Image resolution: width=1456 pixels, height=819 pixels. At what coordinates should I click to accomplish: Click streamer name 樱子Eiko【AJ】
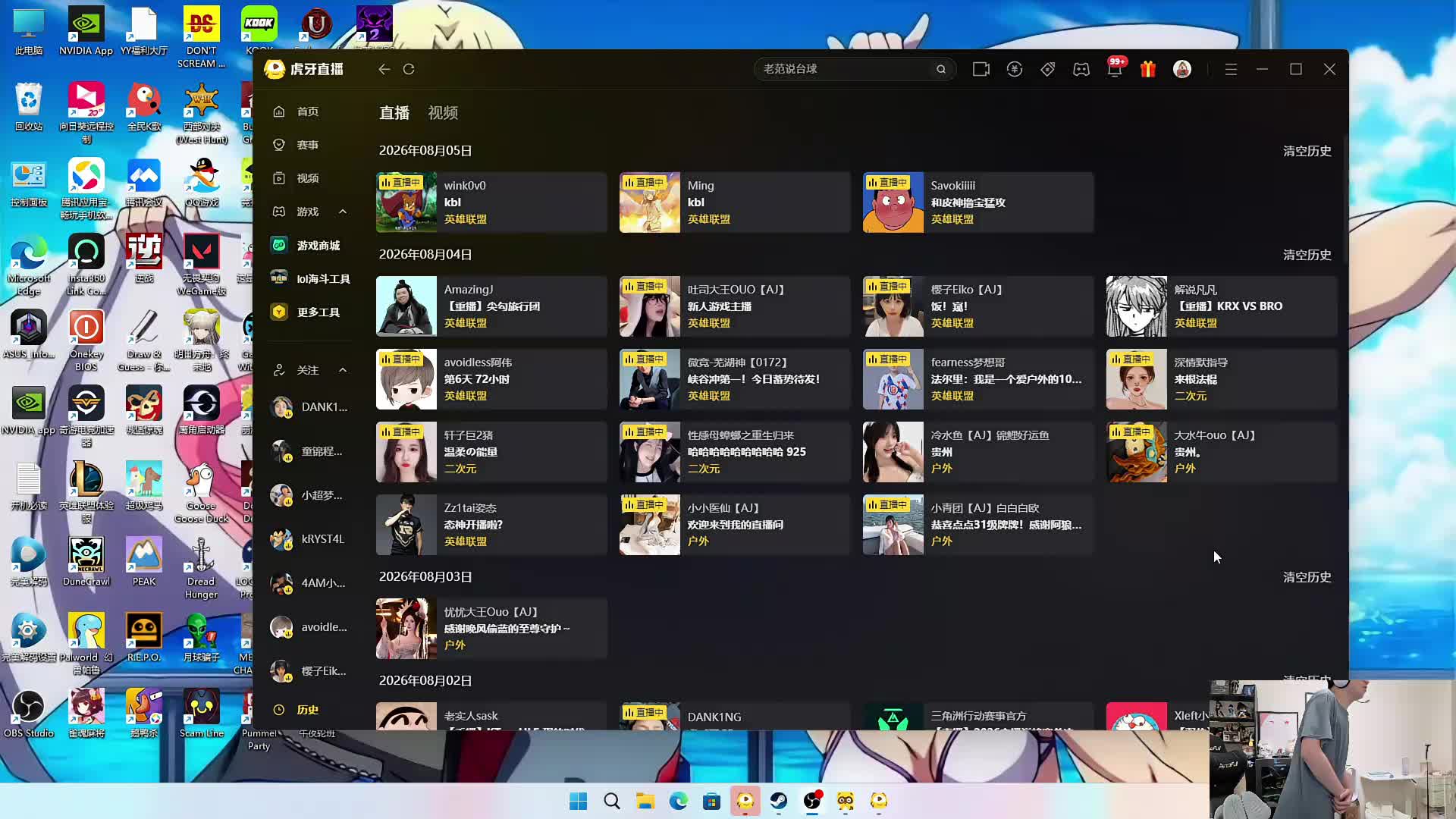pos(967,290)
